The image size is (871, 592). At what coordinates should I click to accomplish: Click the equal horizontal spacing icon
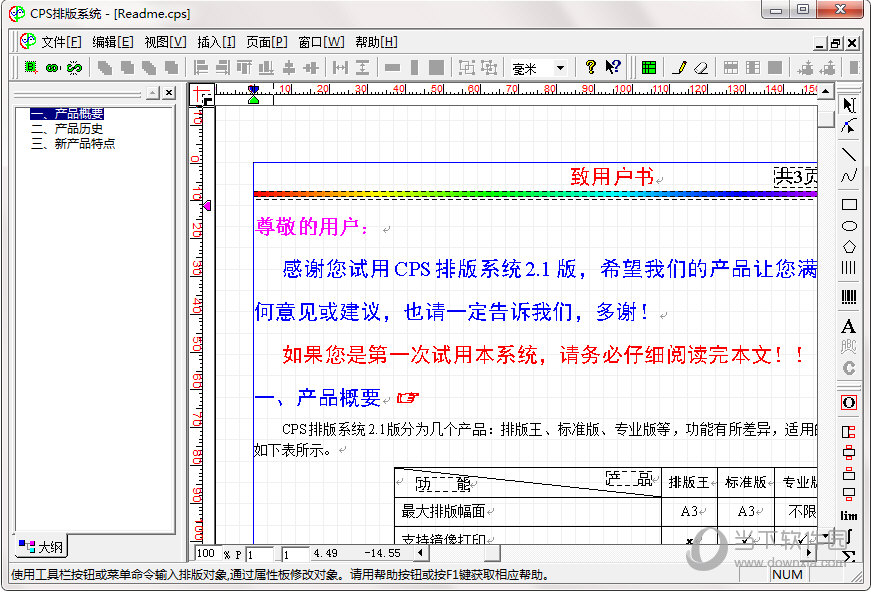tap(341, 68)
